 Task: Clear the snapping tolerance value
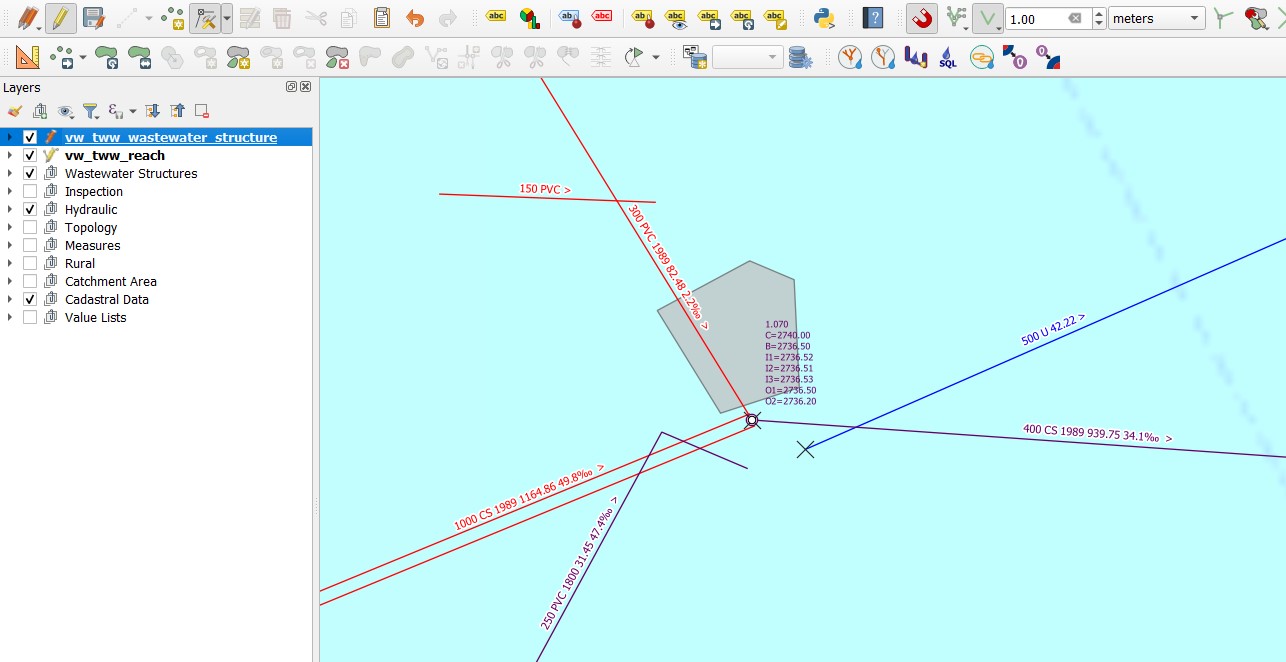coord(1075,19)
